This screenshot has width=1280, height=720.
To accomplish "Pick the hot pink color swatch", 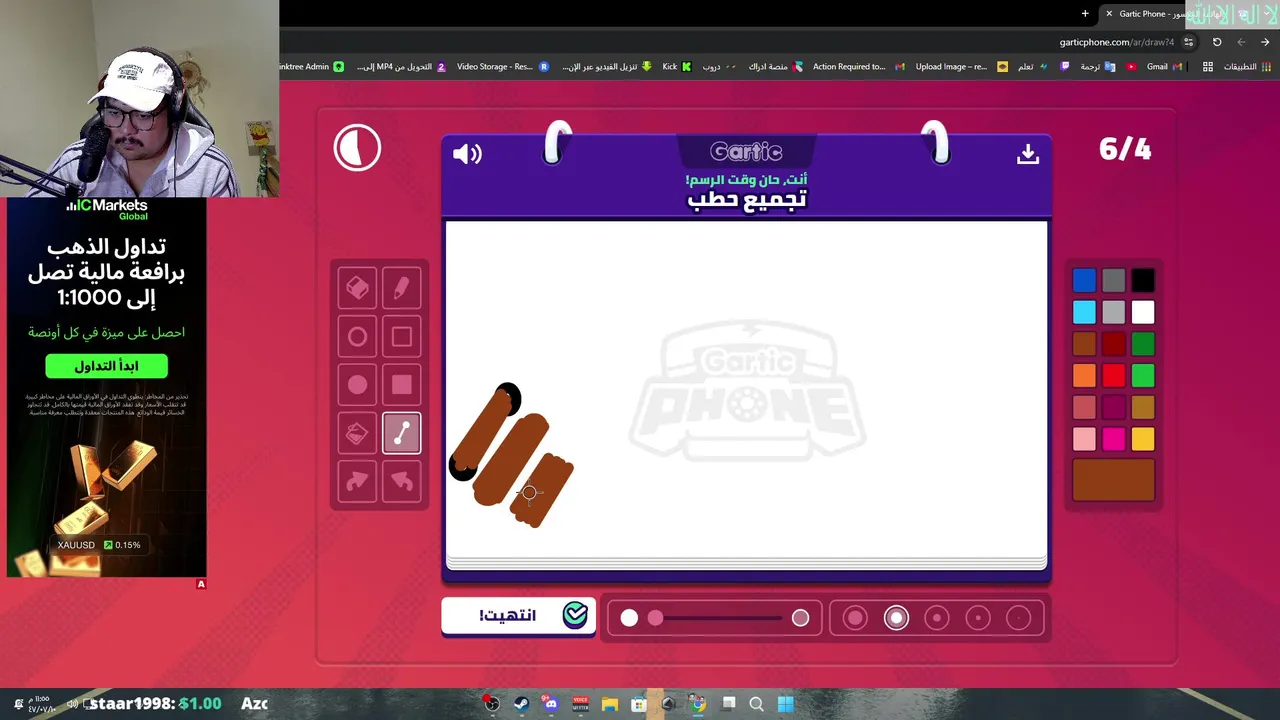I will click(x=1113, y=439).
